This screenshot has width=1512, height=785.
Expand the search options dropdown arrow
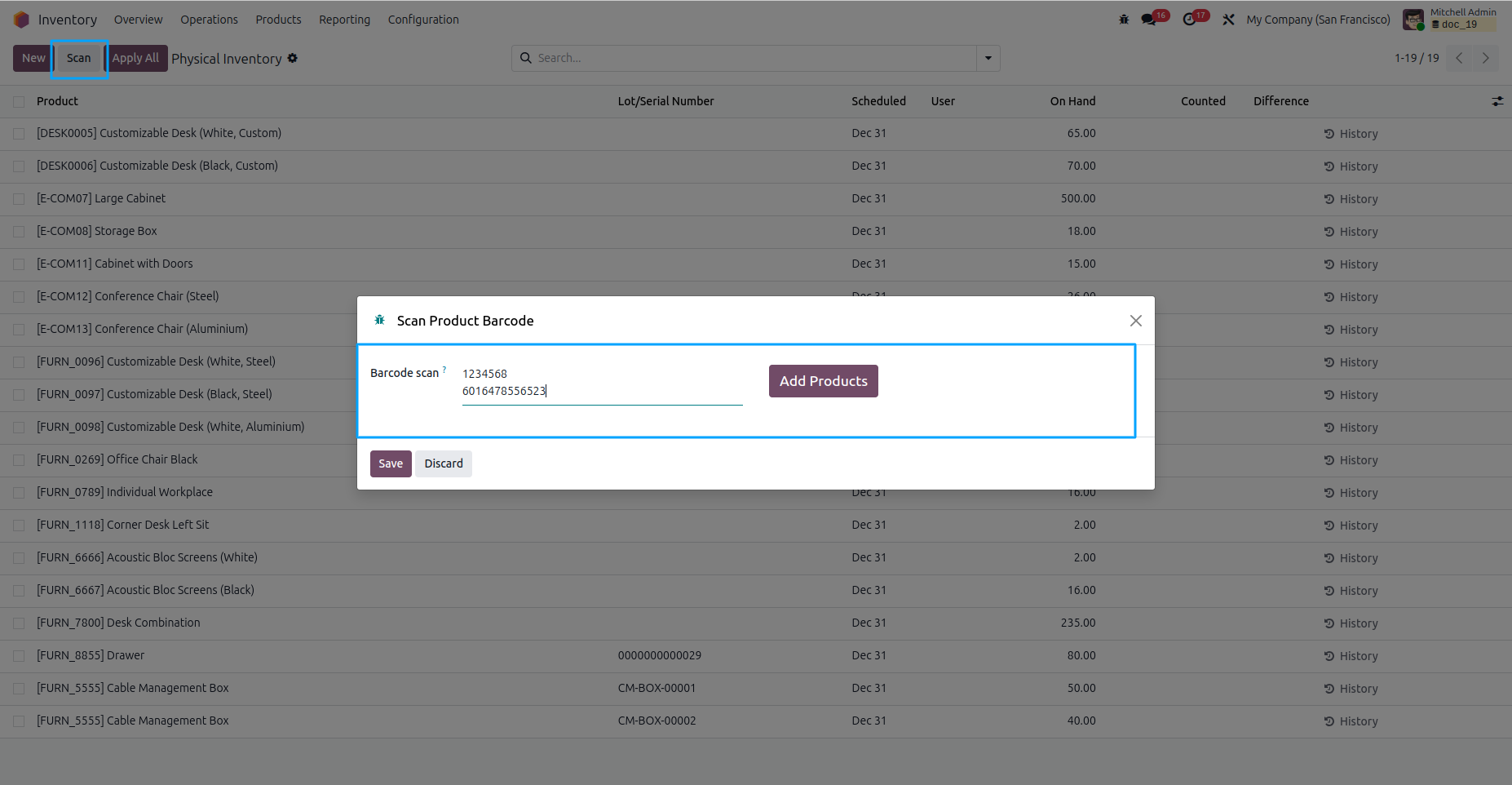coord(988,58)
